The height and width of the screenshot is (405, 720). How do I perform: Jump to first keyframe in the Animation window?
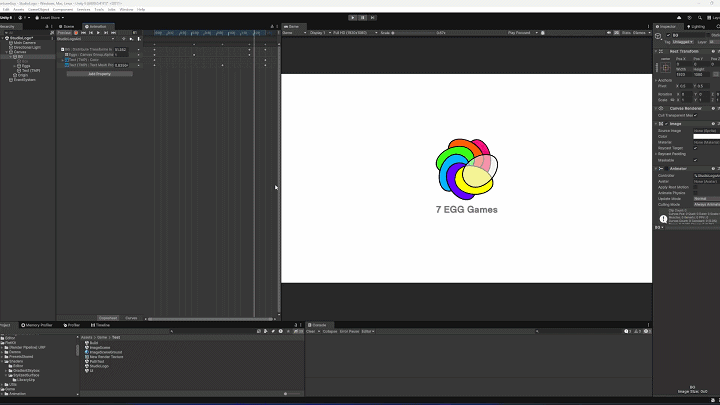[84, 33]
